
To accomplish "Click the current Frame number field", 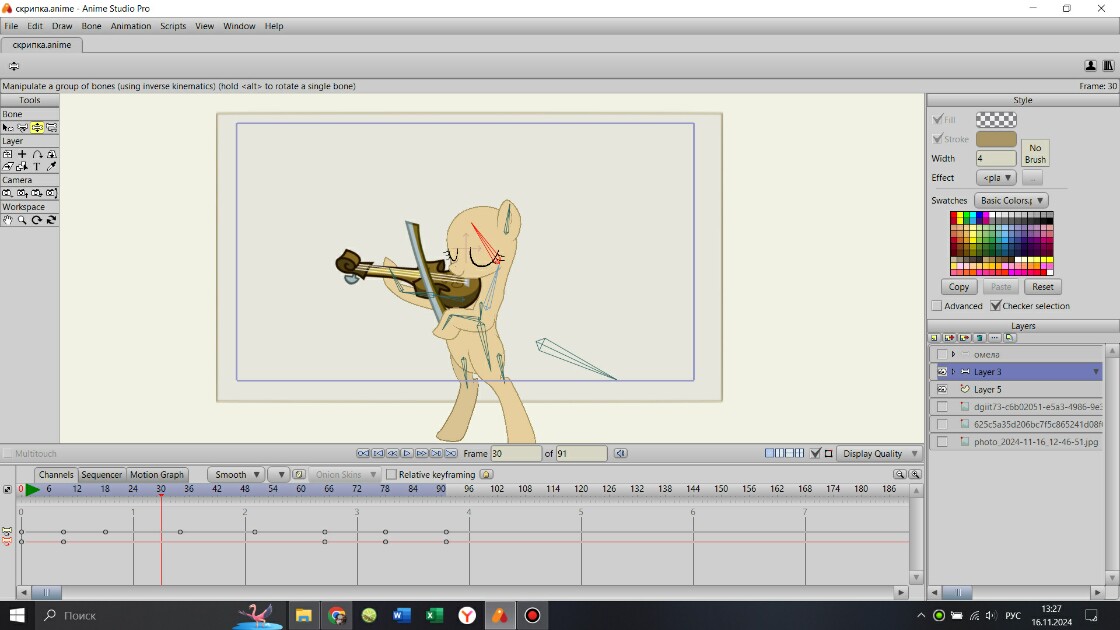I will 516,454.
